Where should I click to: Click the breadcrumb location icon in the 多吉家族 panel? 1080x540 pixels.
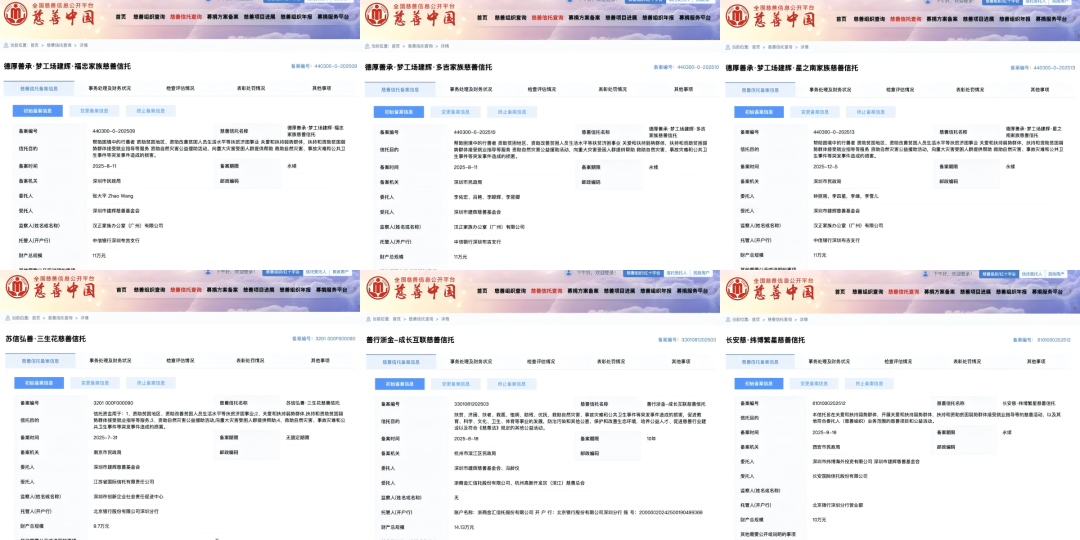click(368, 46)
